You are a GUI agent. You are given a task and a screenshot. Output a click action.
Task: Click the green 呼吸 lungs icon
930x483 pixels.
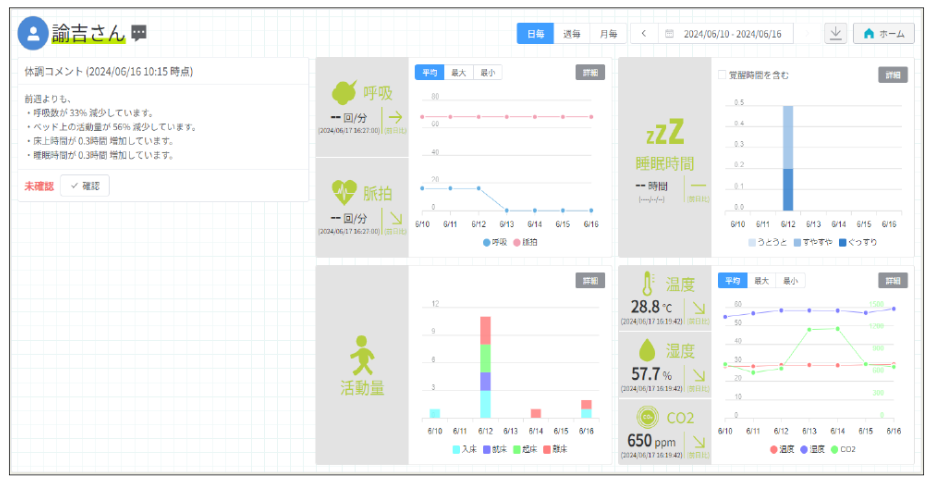click(x=344, y=93)
